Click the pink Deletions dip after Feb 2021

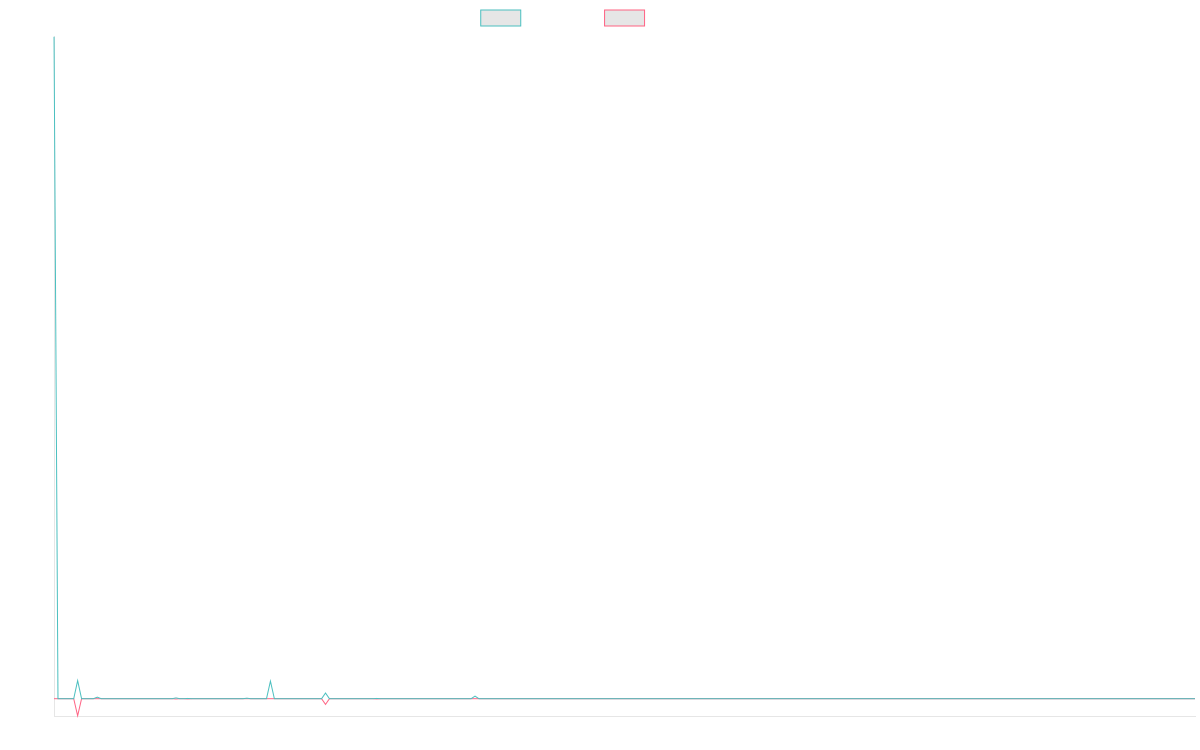pos(325,703)
